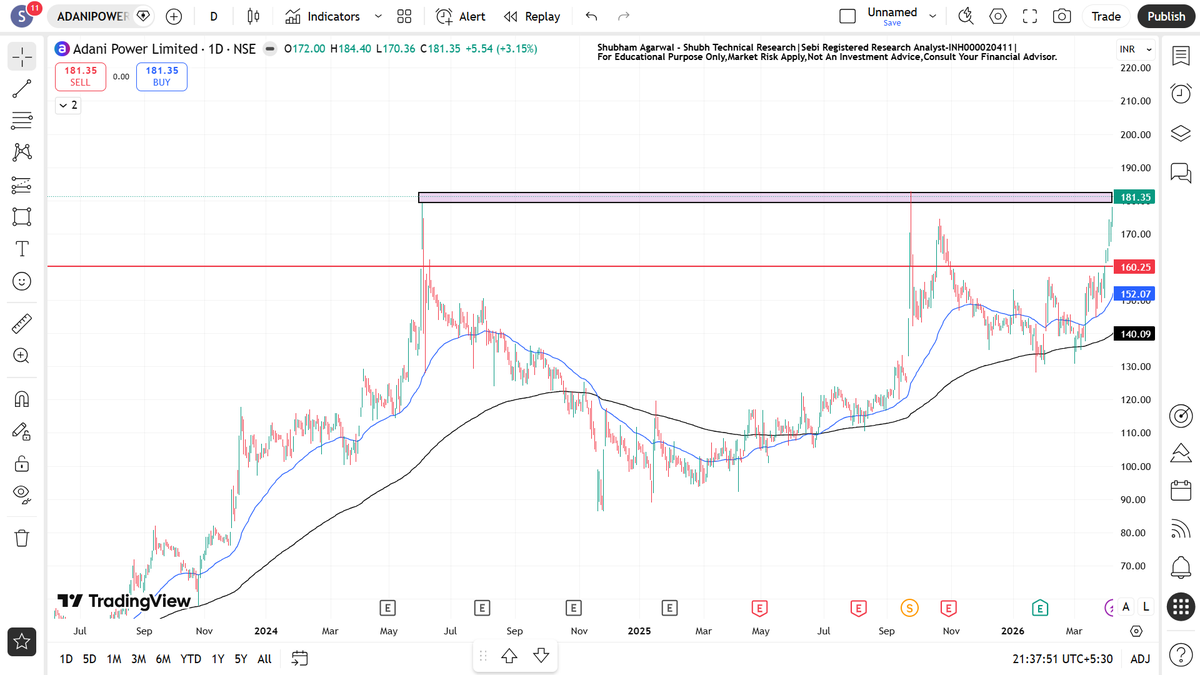Select the trend line drawing tool
Image resolution: width=1200 pixels, height=675 pixels.
coord(21,89)
